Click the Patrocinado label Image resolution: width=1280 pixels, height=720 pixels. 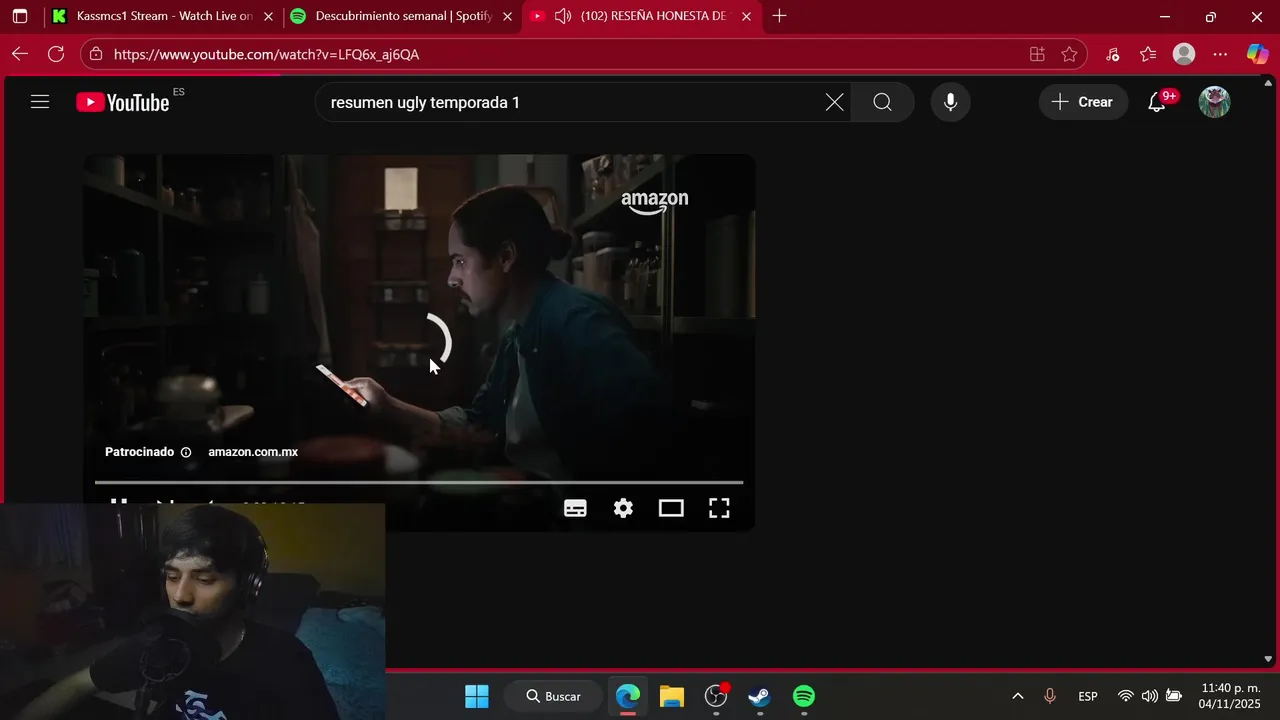139,452
